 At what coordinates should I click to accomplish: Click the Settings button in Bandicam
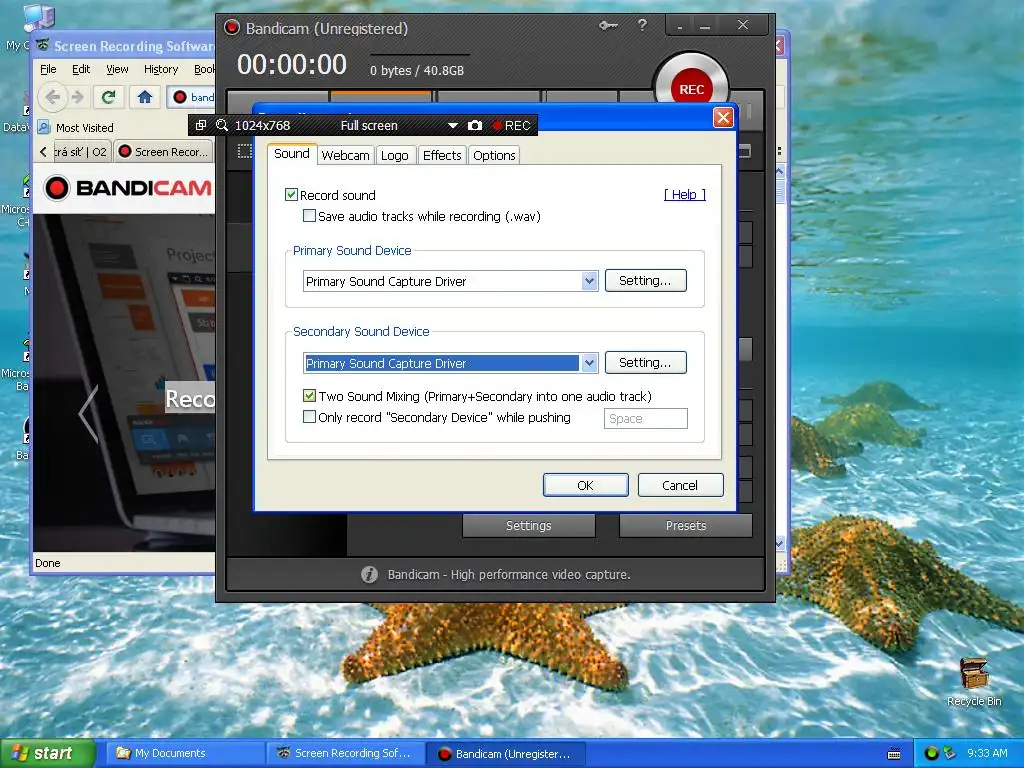point(529,526)
